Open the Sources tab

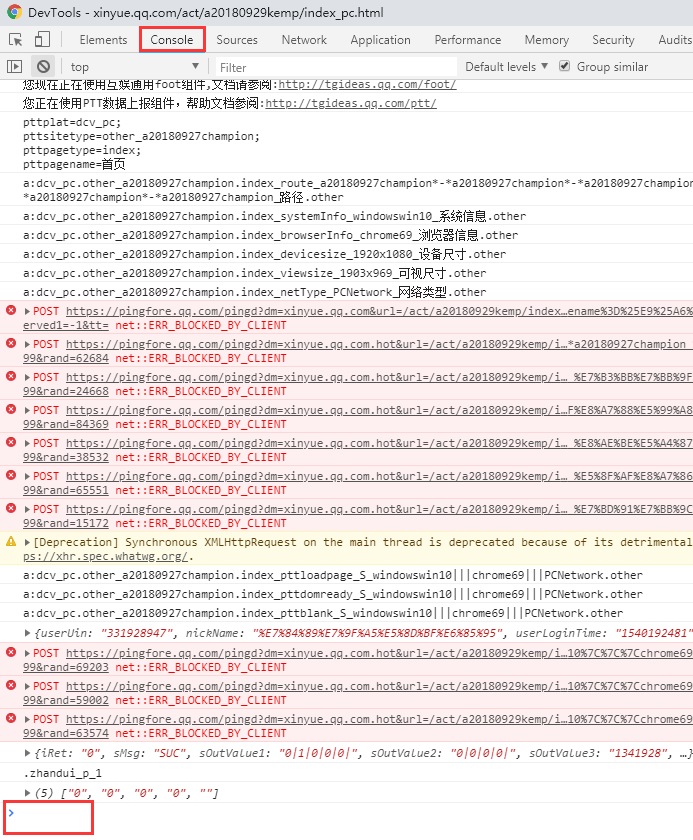(237, 40)
